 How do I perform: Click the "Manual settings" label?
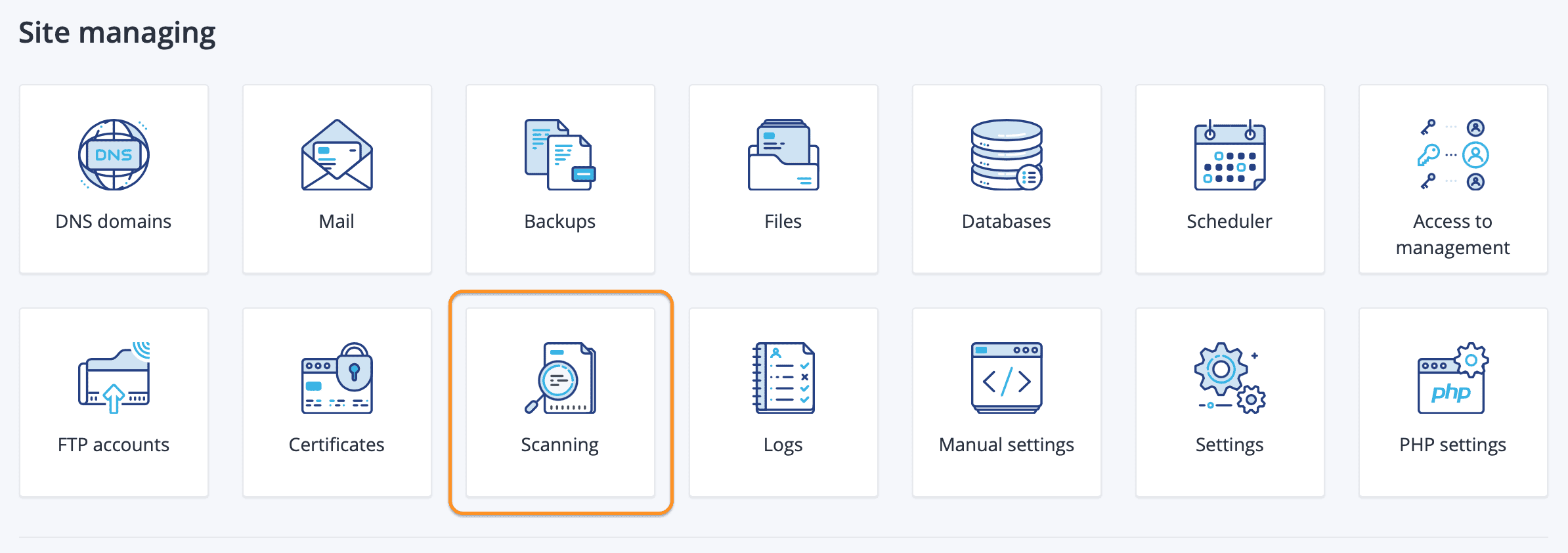(x=1007, y=445)
